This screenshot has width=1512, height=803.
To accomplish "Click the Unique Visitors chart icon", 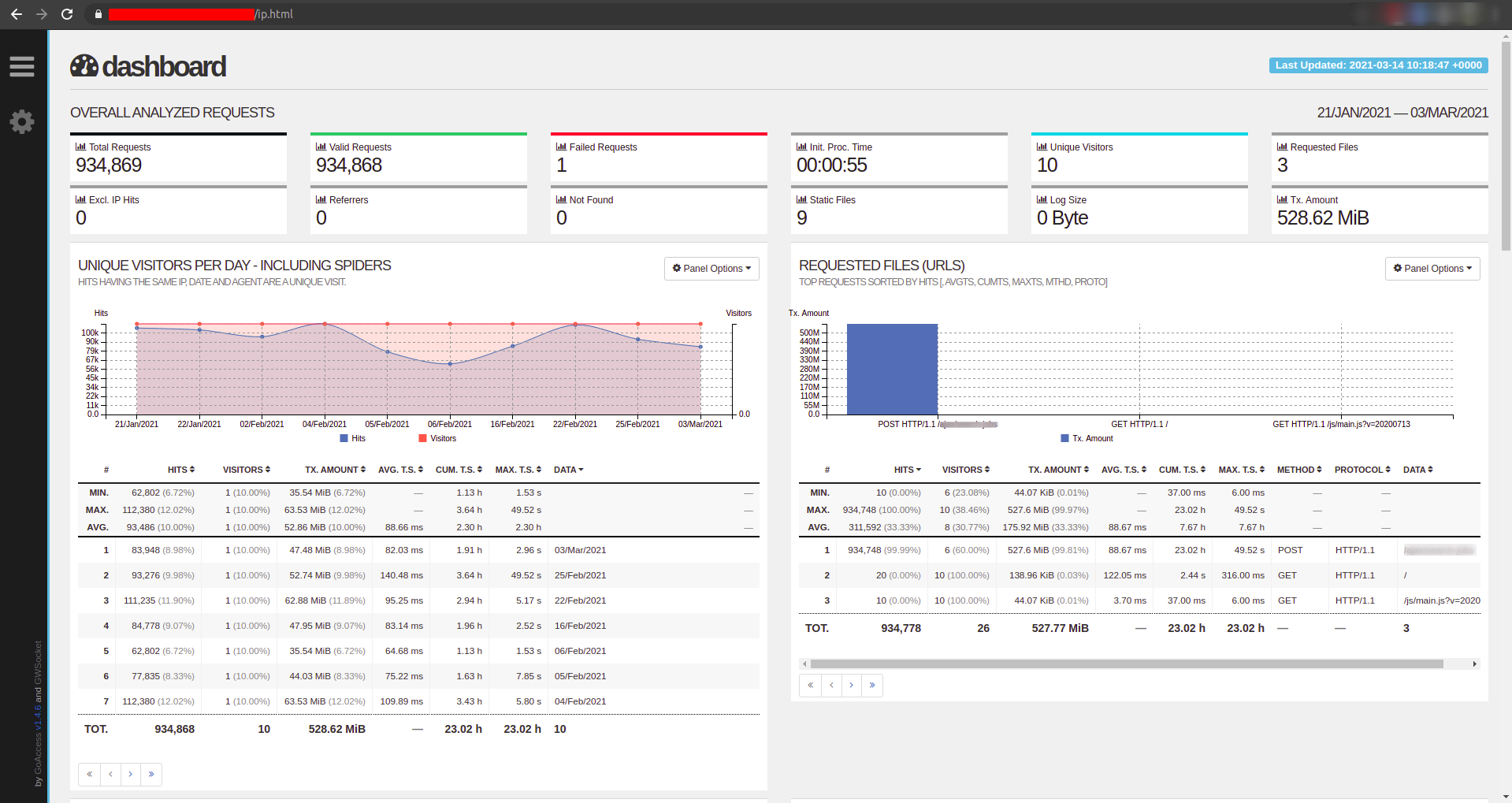I will pyautogui.click(x=1042, y=147).
